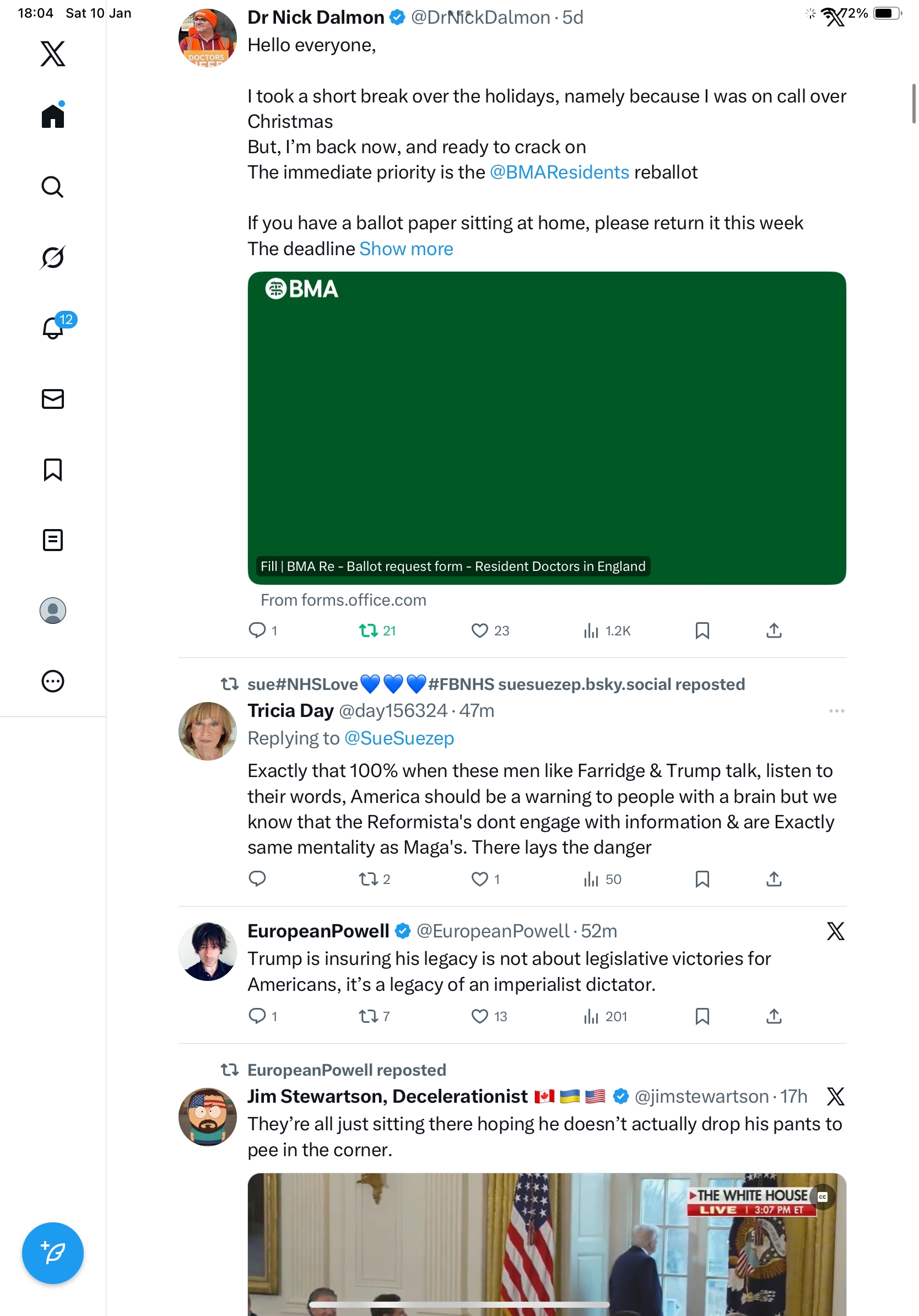Bookmark EuropeanPowell's Trump legacy post
919x1316 pixels.
pyautogui.click(x=702, y=1016)
